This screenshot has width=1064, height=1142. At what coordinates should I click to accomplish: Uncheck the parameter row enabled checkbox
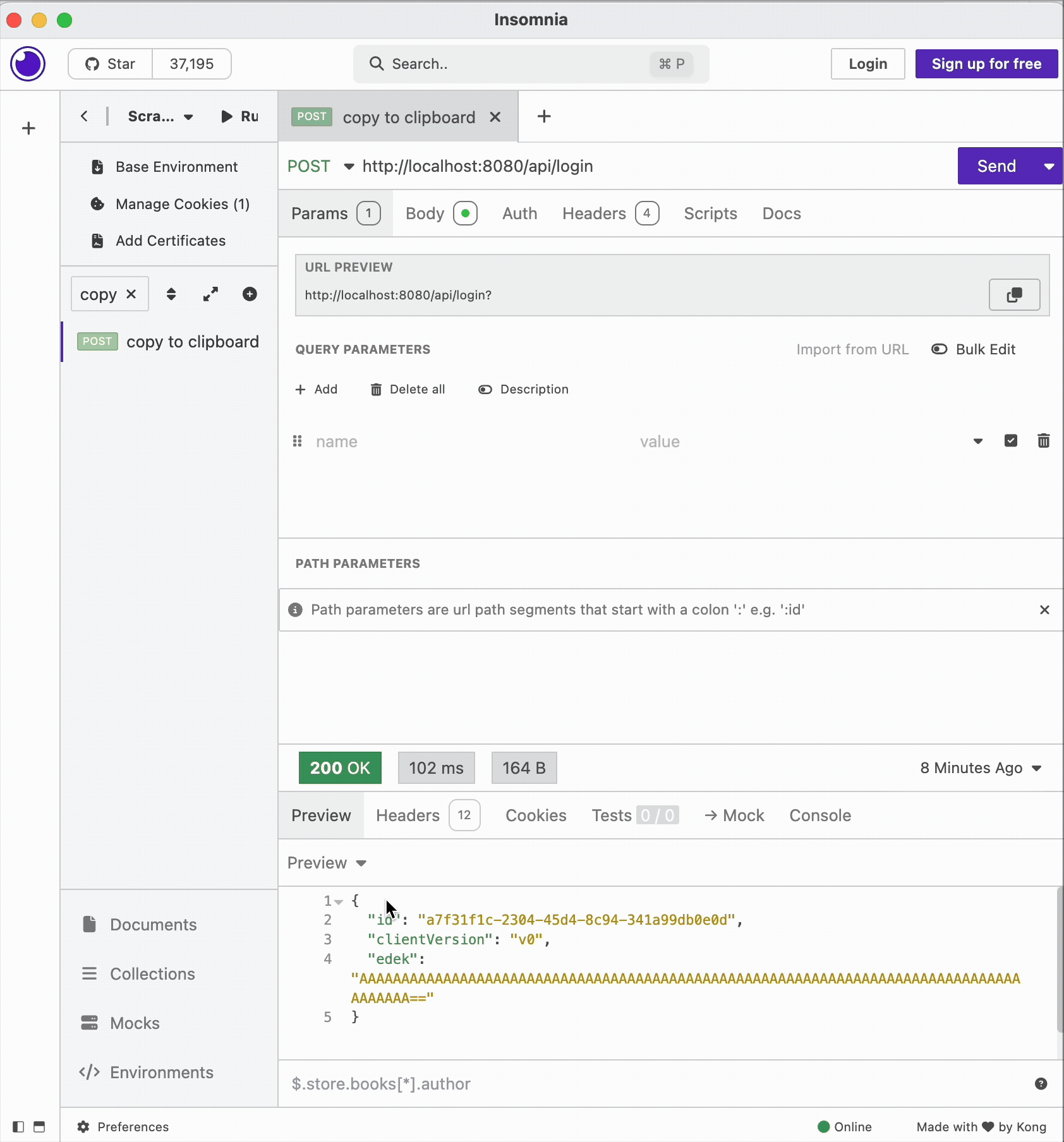1011,441
